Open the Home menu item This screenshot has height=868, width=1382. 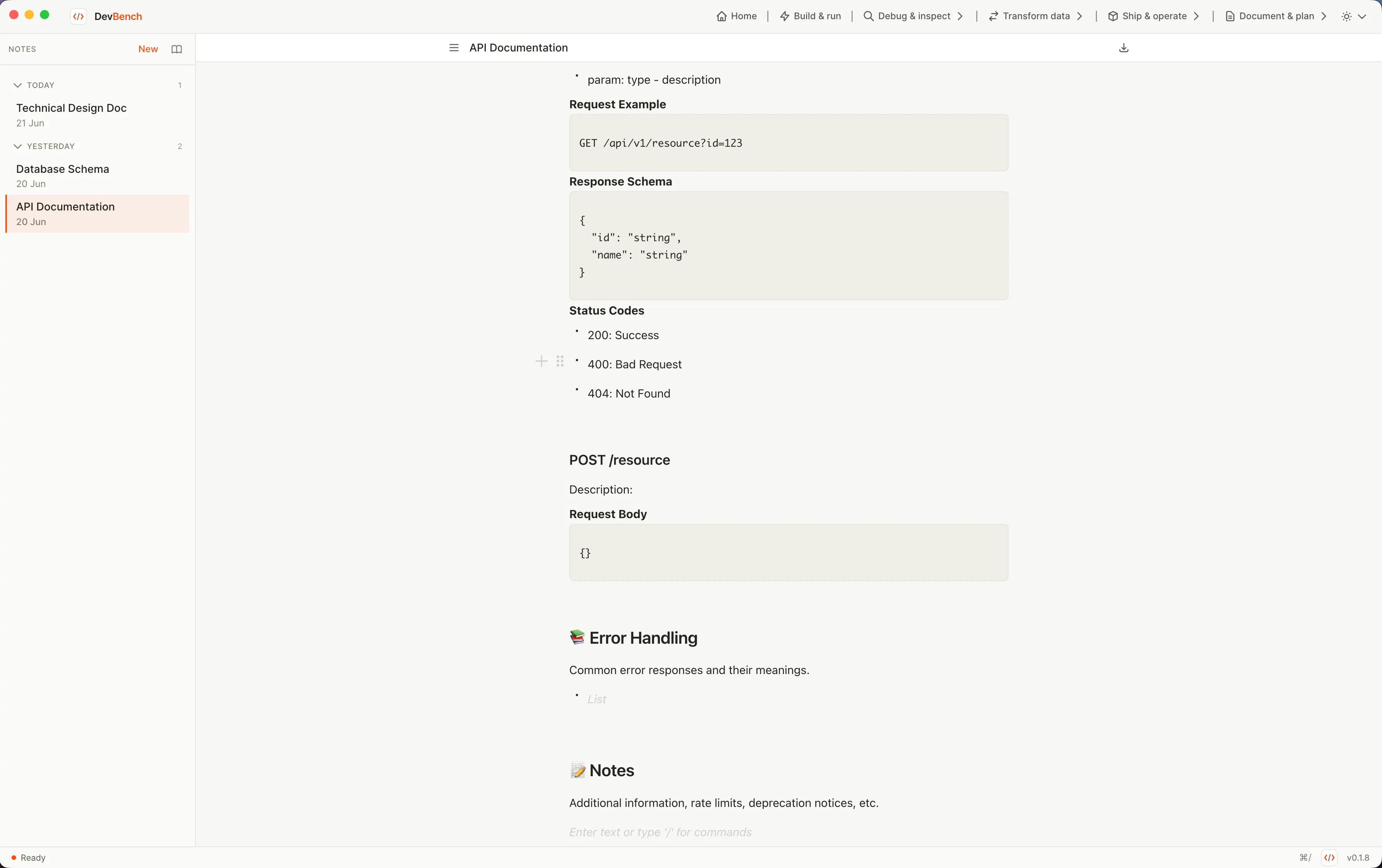pos(736,16)
